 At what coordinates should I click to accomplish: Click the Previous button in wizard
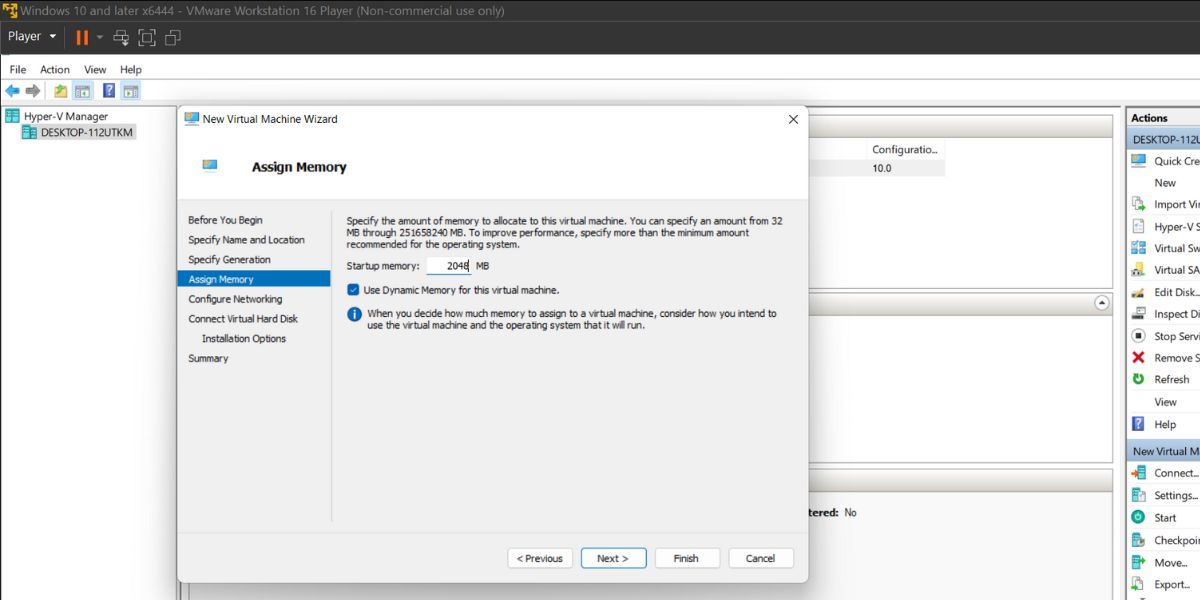tap(541, 558)
